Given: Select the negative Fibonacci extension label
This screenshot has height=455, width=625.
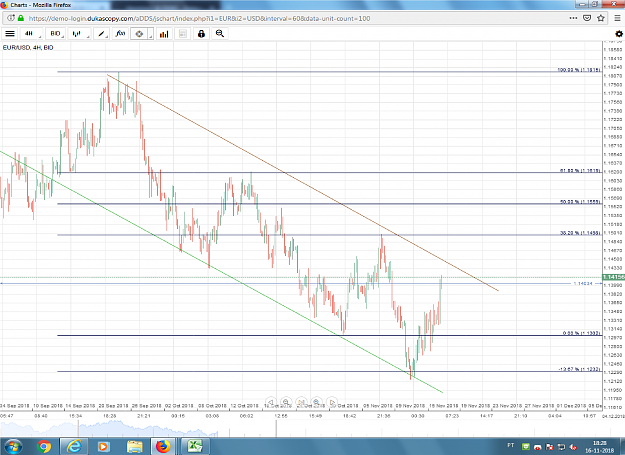Looking at the screenshot, I should click(x=579, y=369).
